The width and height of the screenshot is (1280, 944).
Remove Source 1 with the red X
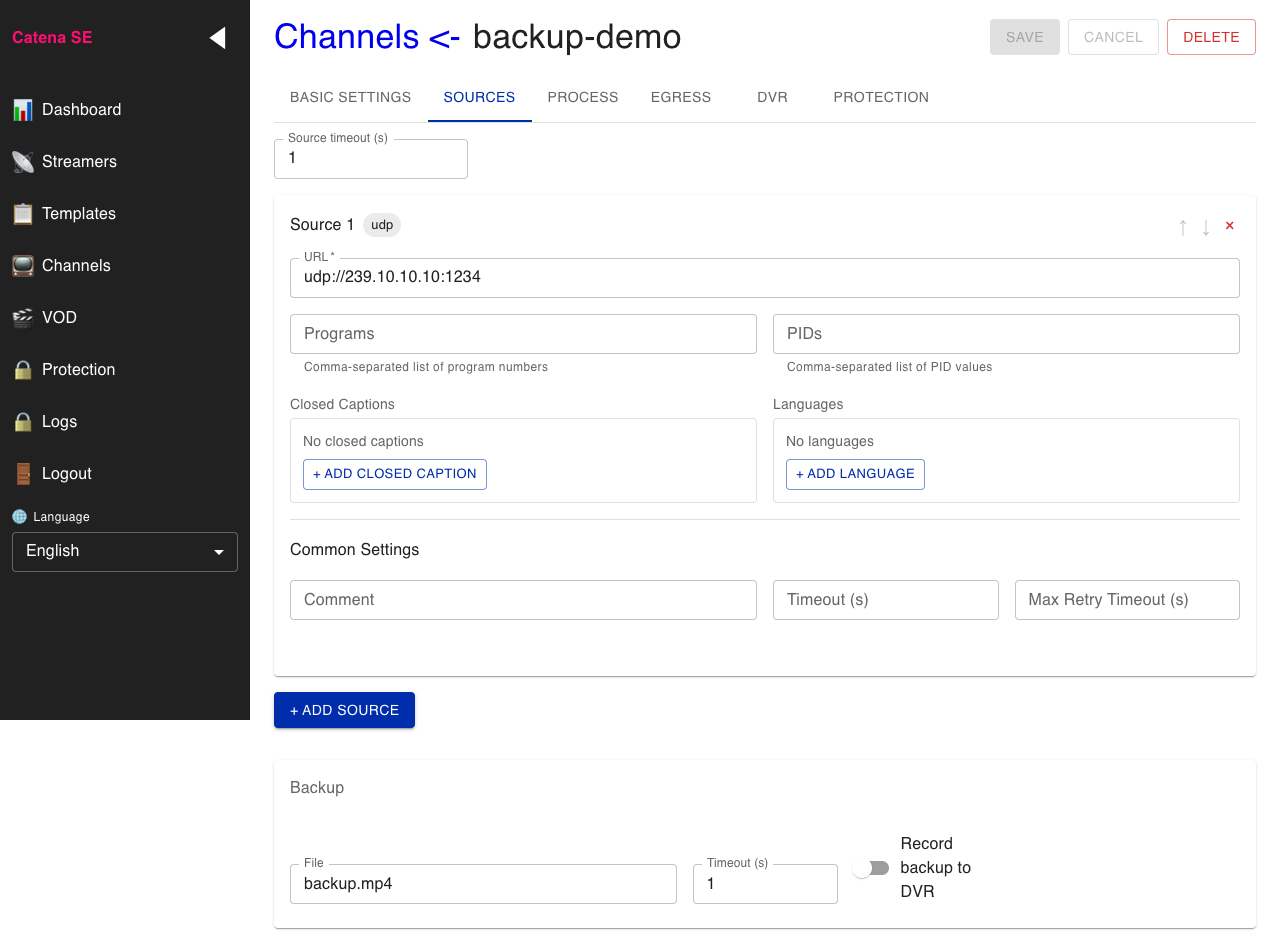pyautogui.click(x=1229, y=225)
